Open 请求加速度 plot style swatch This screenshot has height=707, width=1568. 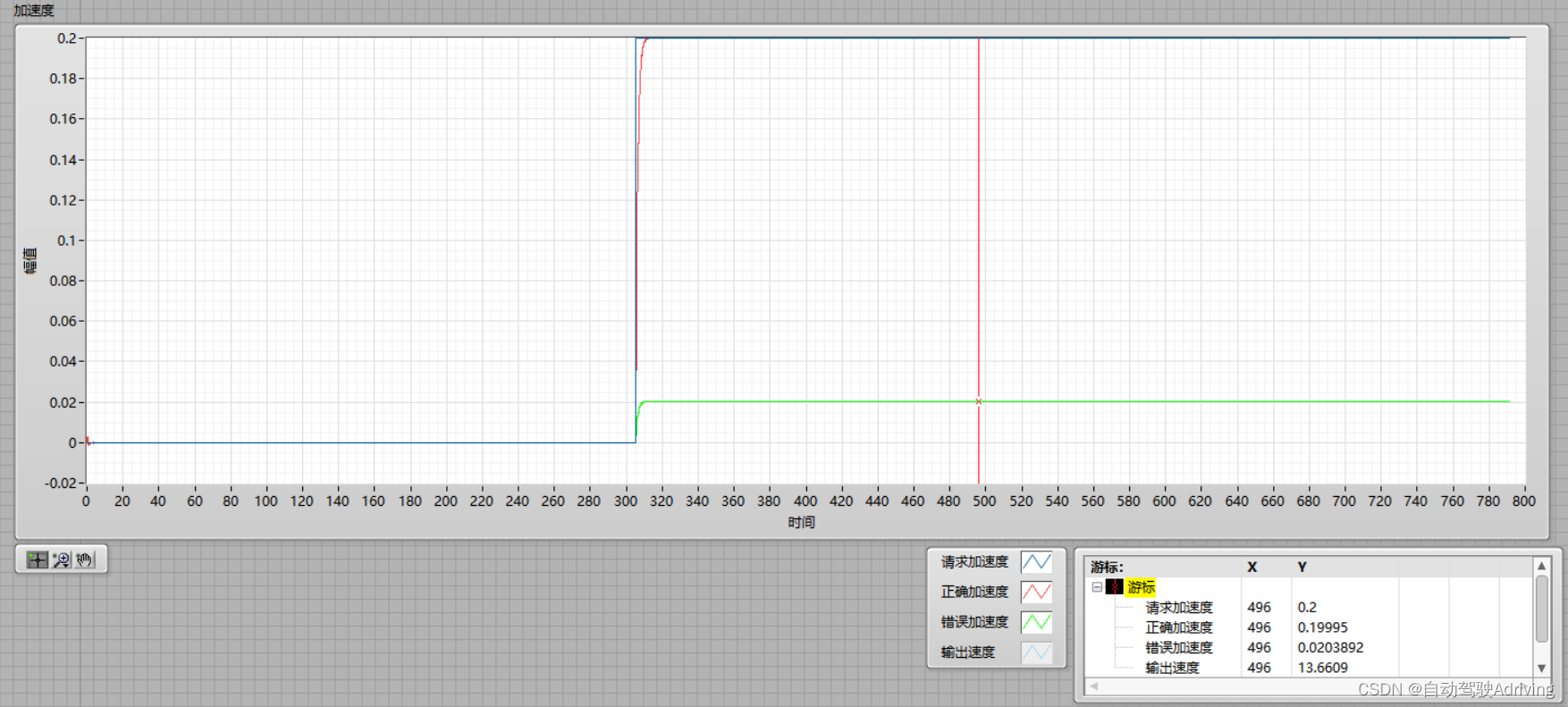[x=1036, y=562]
